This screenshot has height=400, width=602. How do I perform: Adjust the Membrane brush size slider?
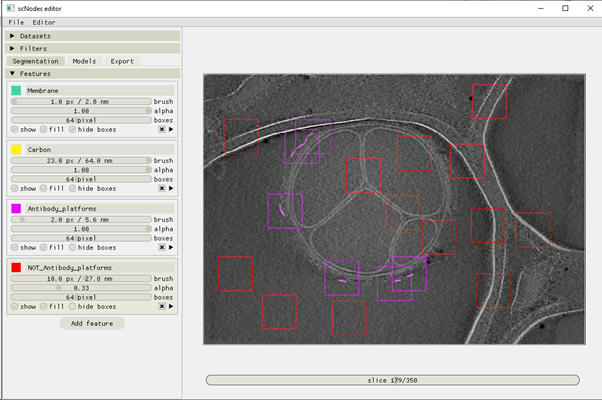pos(81,101)
